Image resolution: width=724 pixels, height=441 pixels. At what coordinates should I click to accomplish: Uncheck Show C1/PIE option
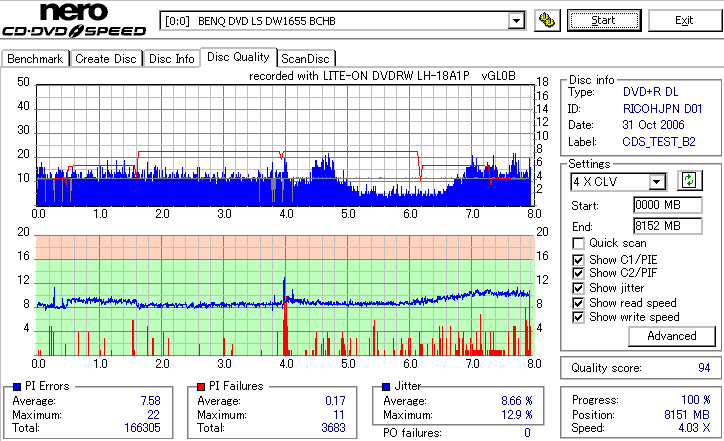[578, 260]
